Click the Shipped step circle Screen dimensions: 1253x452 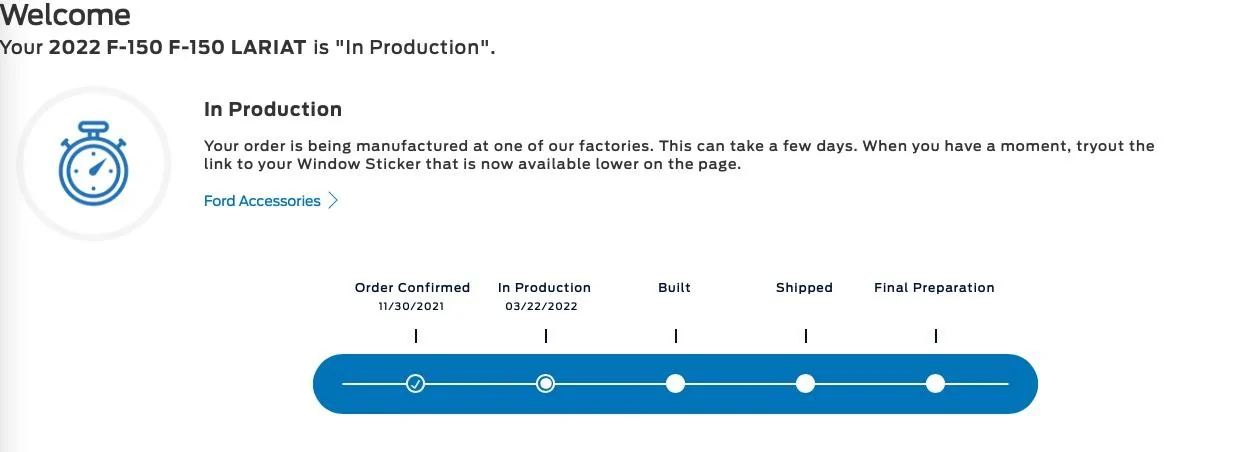click(805, 383)
